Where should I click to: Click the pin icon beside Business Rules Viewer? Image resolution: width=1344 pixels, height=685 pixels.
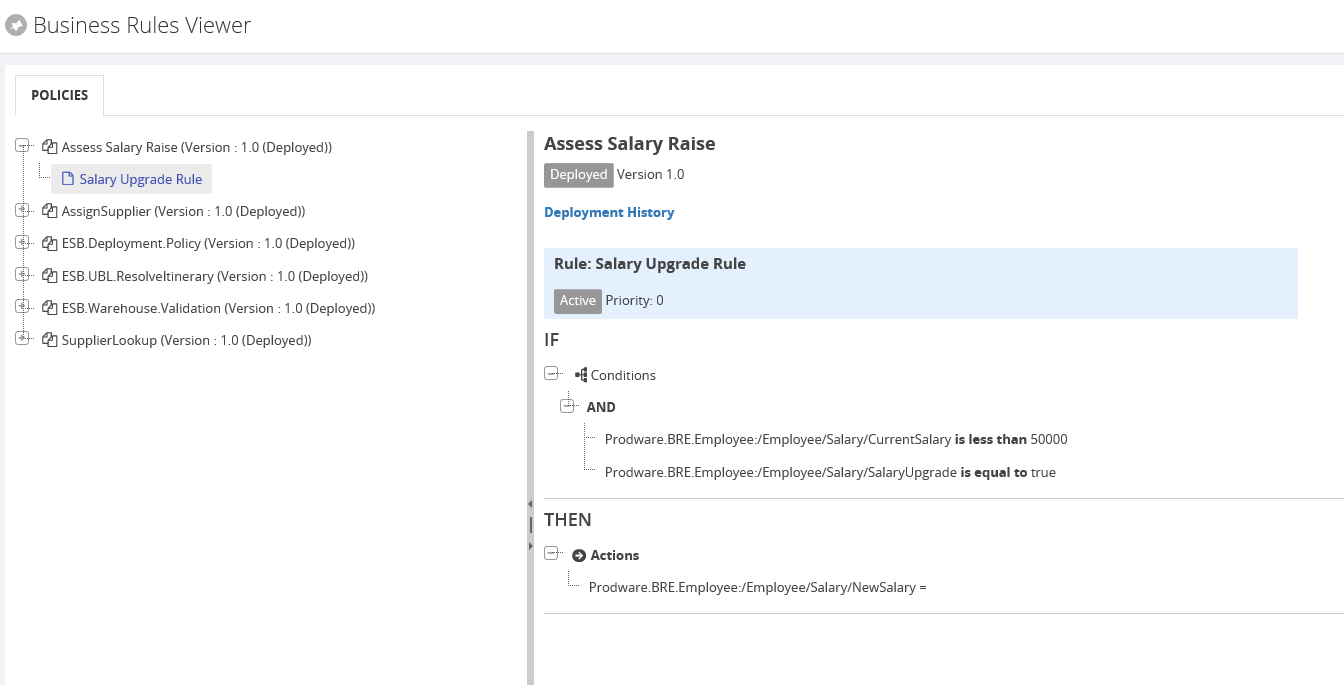pyautogui.click(x=15, y=26)
